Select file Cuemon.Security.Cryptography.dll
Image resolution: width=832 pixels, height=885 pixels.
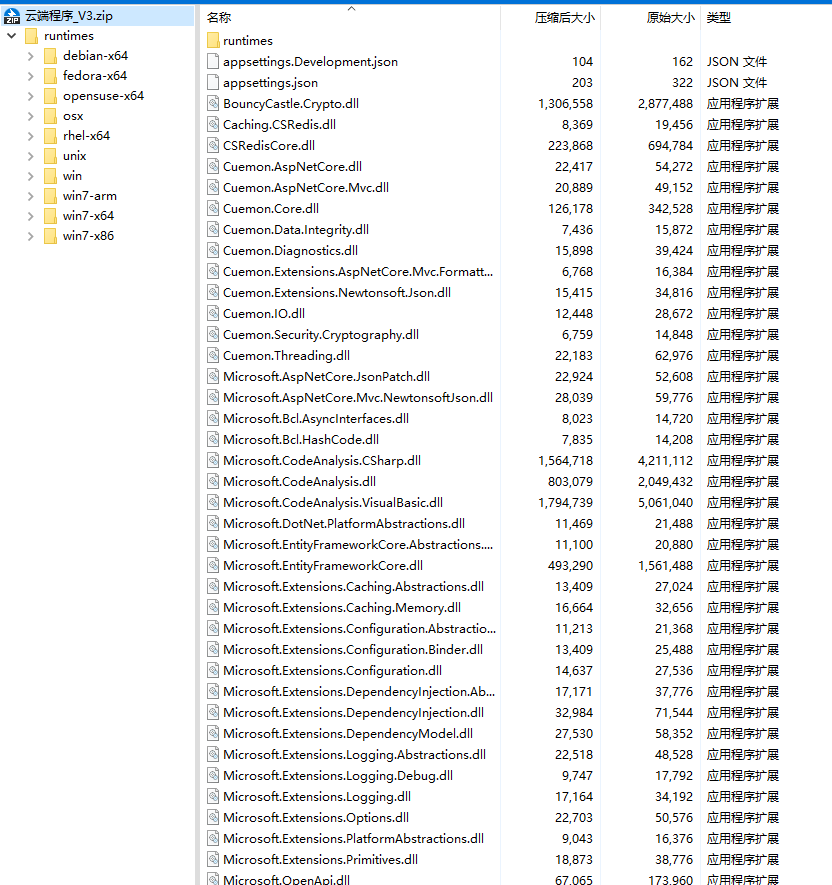click(321, 335)
